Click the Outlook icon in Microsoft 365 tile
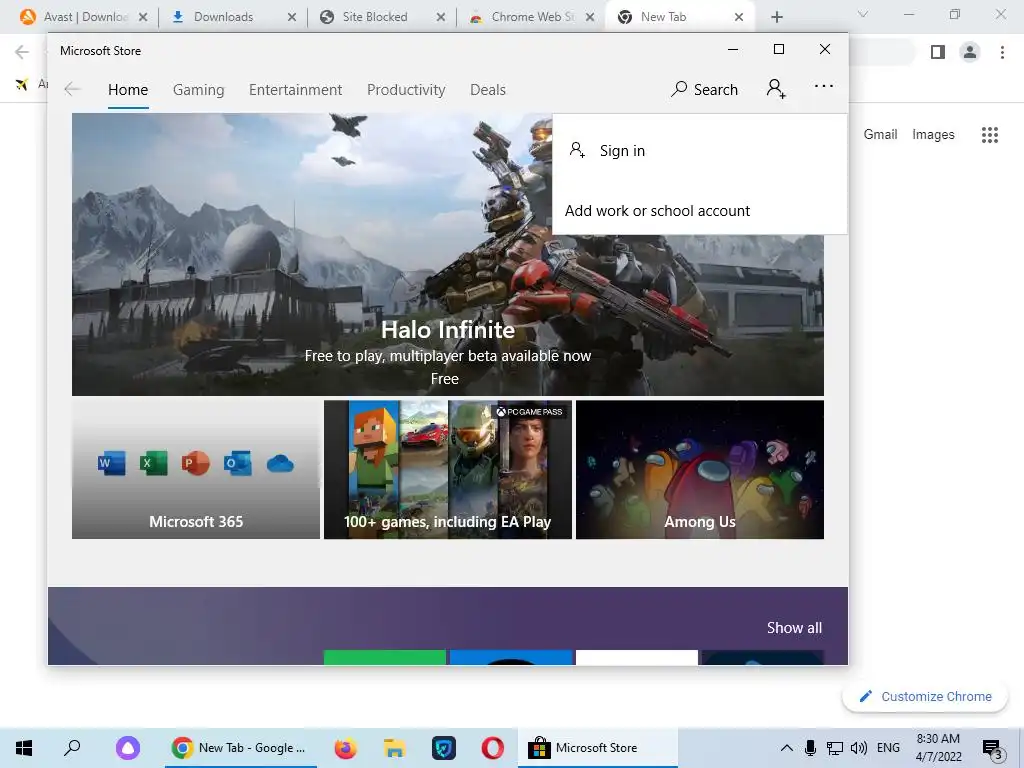 [x=237, y=463]
